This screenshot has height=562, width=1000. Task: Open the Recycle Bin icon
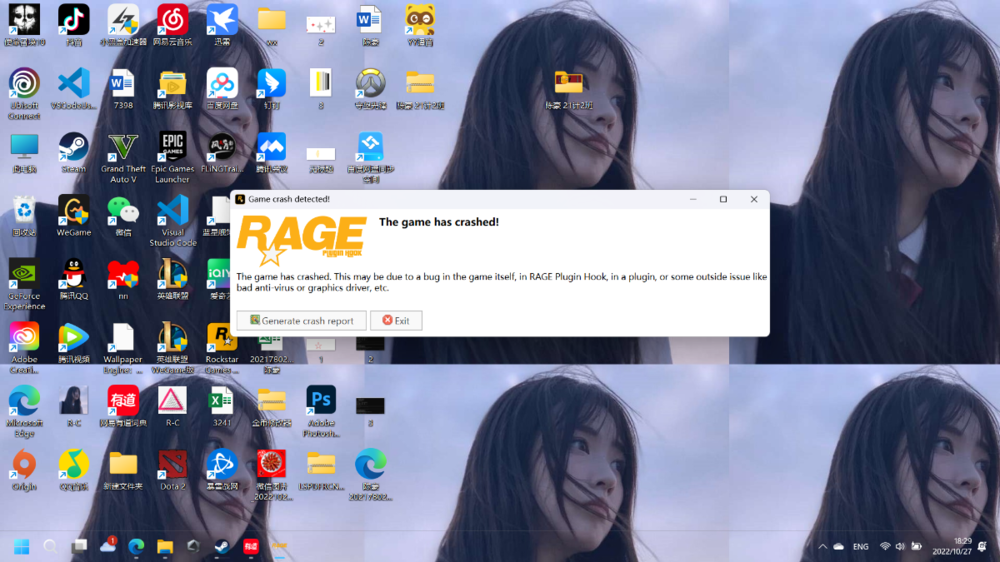pos(24,216)
